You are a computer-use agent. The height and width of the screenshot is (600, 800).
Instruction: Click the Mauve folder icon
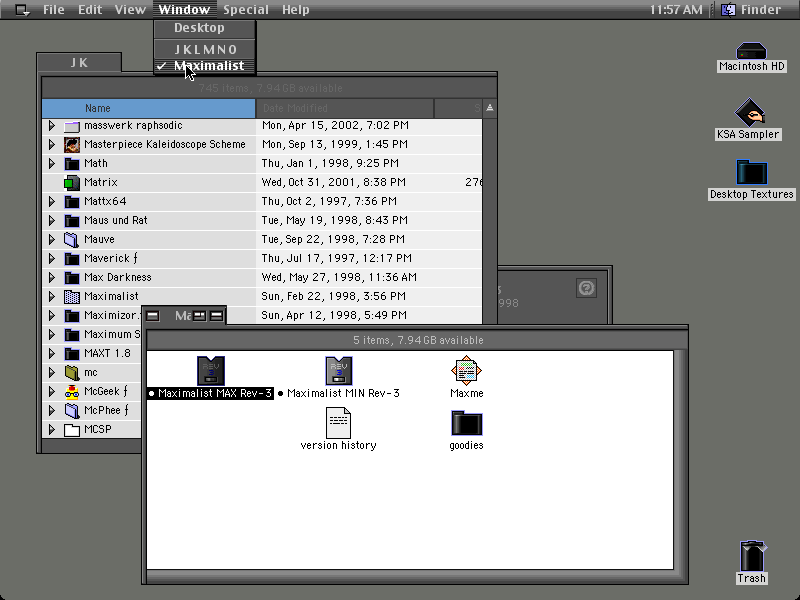[x=72, y=239]
